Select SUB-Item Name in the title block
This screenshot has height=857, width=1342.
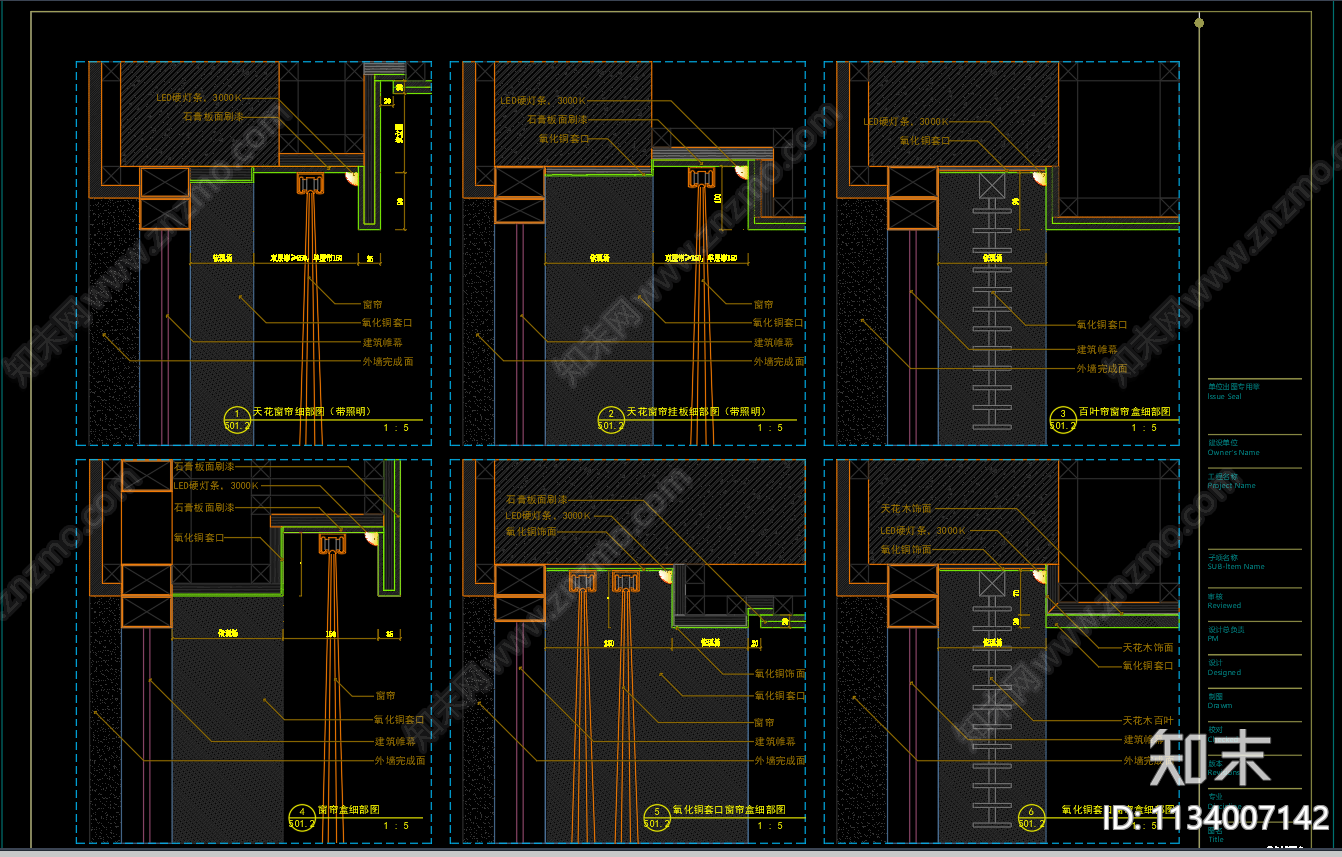[x=1236, y=567]
